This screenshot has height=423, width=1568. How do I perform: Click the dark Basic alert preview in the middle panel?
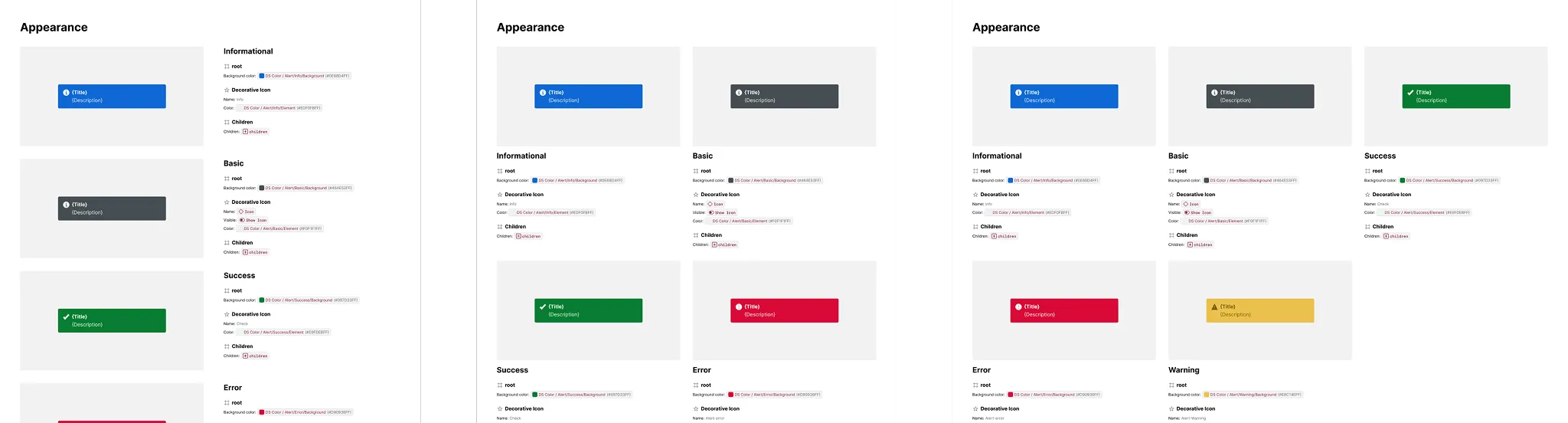tap(785, 97)
